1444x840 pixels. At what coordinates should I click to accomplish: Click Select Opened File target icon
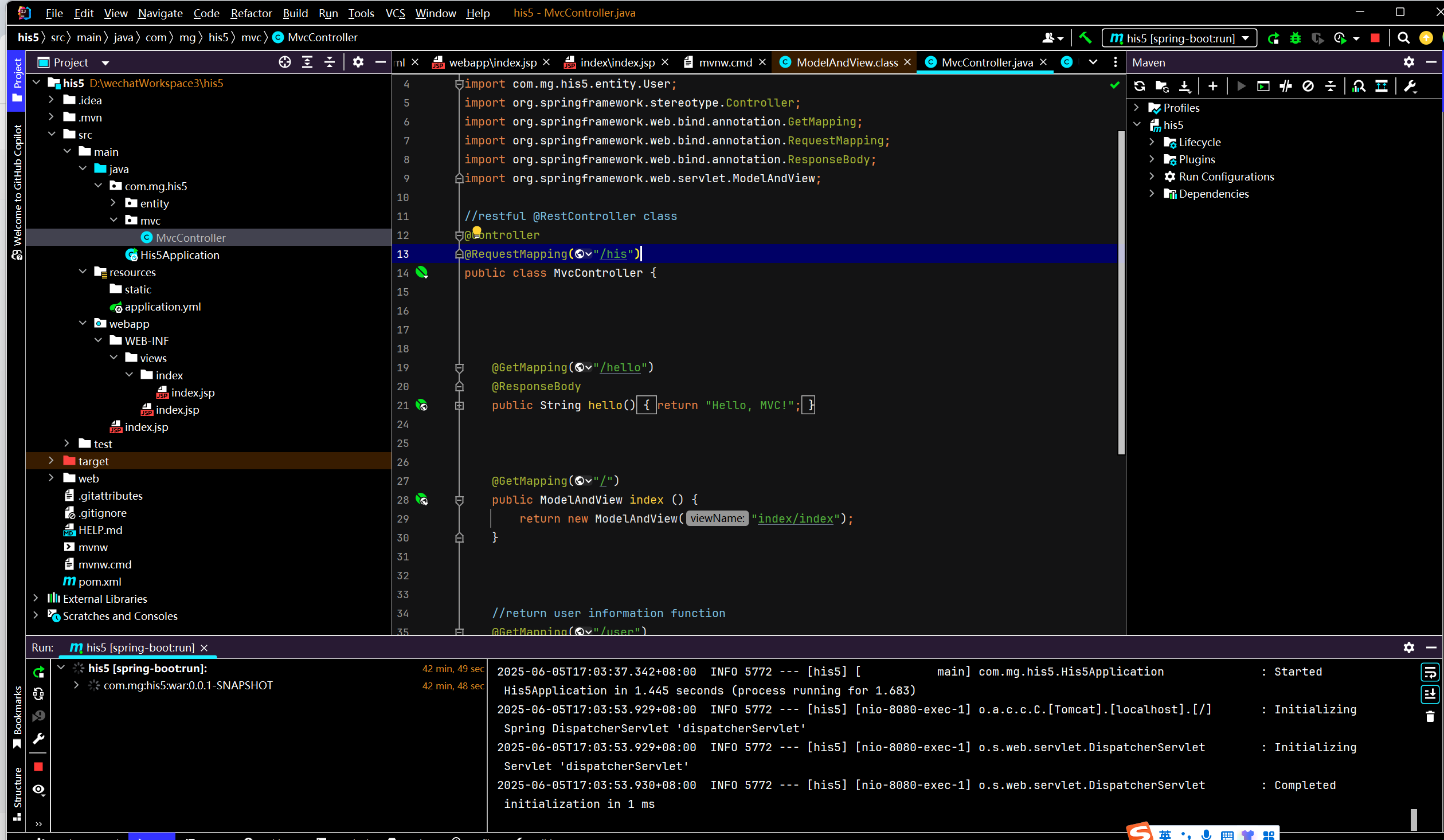click(284, 62)
